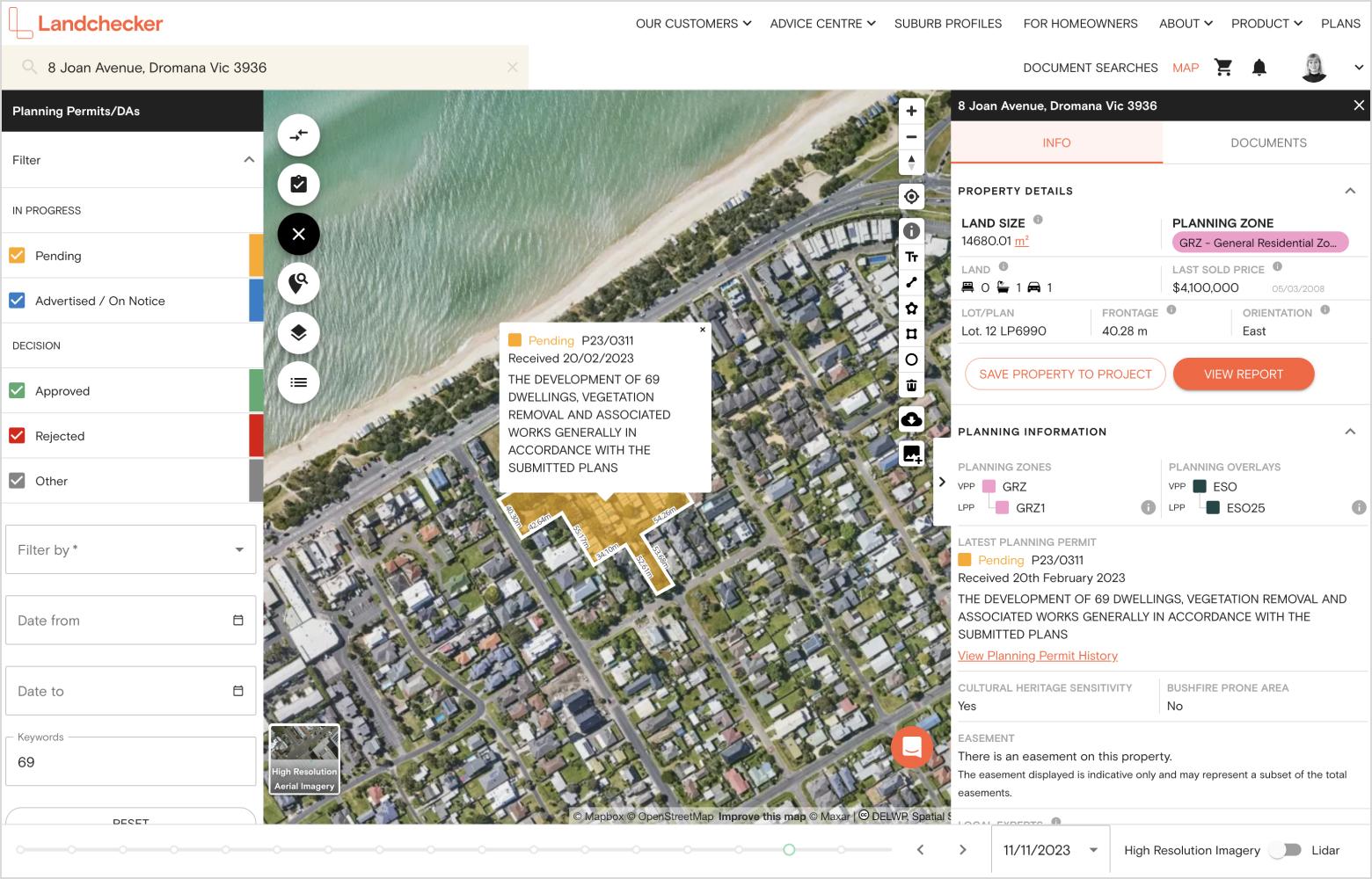This screenshot has width=1372, height=879.
Task: Download map via cloud icon
Action: [911, 419]
